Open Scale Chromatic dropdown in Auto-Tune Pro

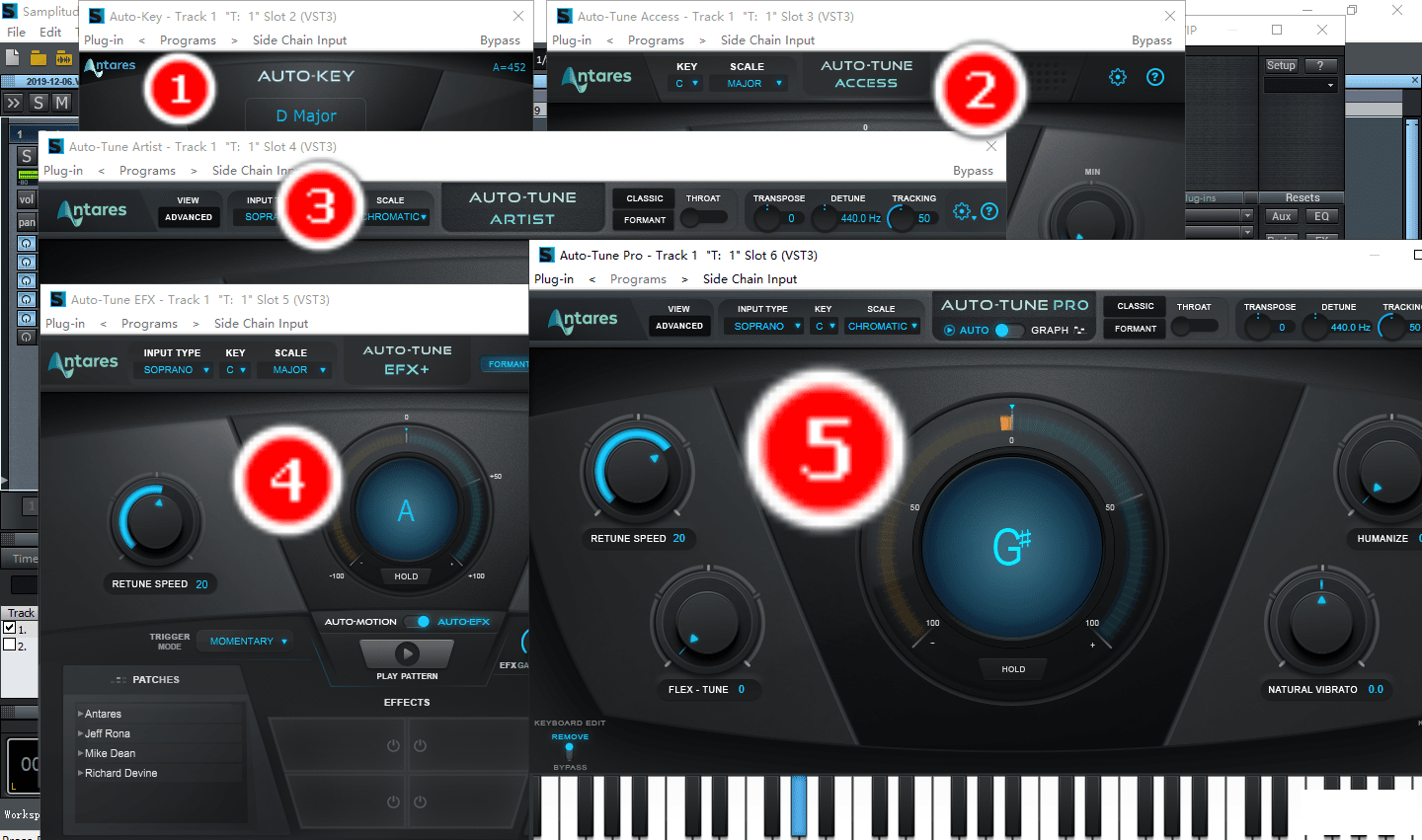click(x=882, y=326)
